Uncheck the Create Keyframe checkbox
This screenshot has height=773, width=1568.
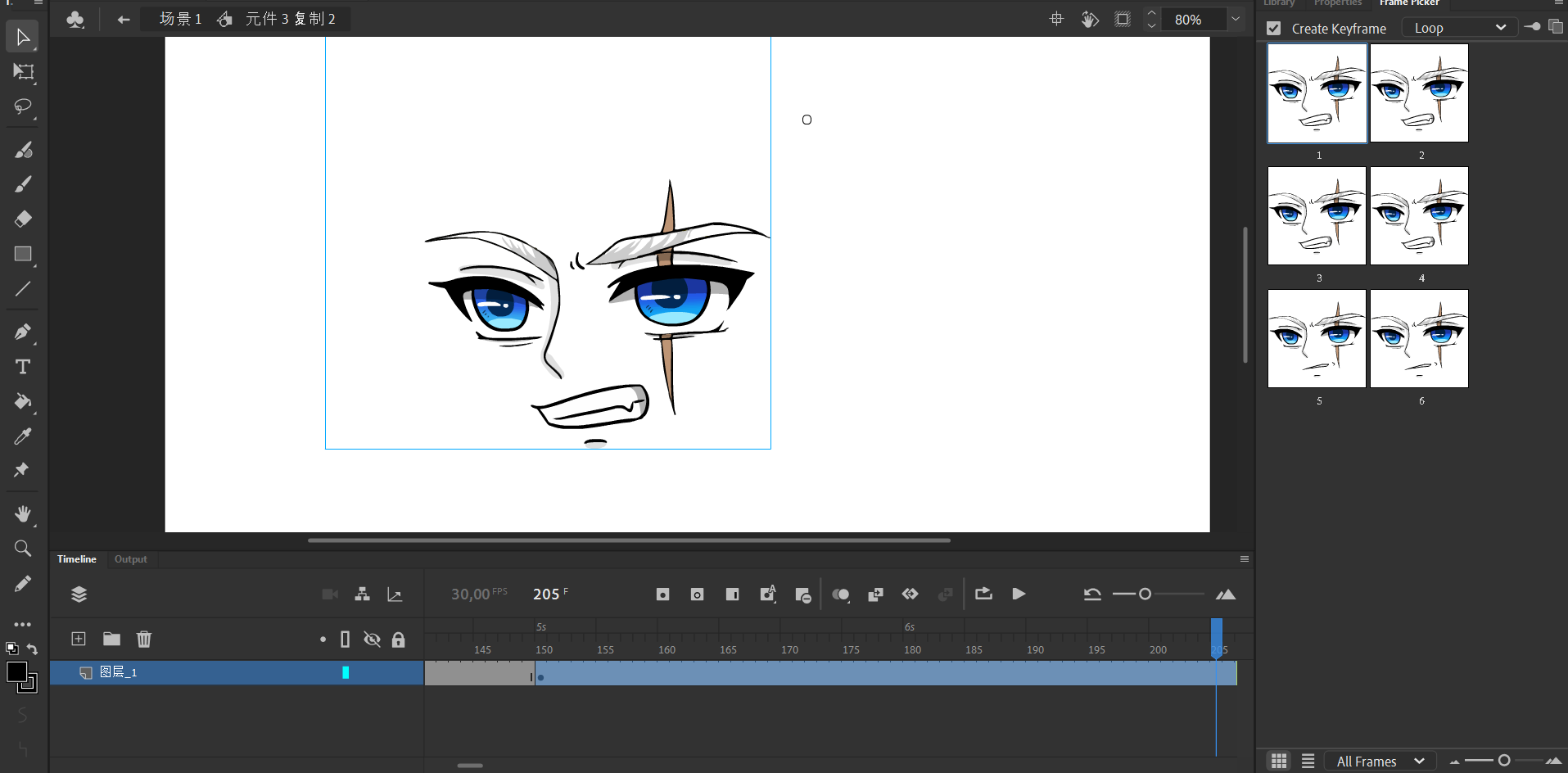pyautogui.click(x=1274, y=29)
